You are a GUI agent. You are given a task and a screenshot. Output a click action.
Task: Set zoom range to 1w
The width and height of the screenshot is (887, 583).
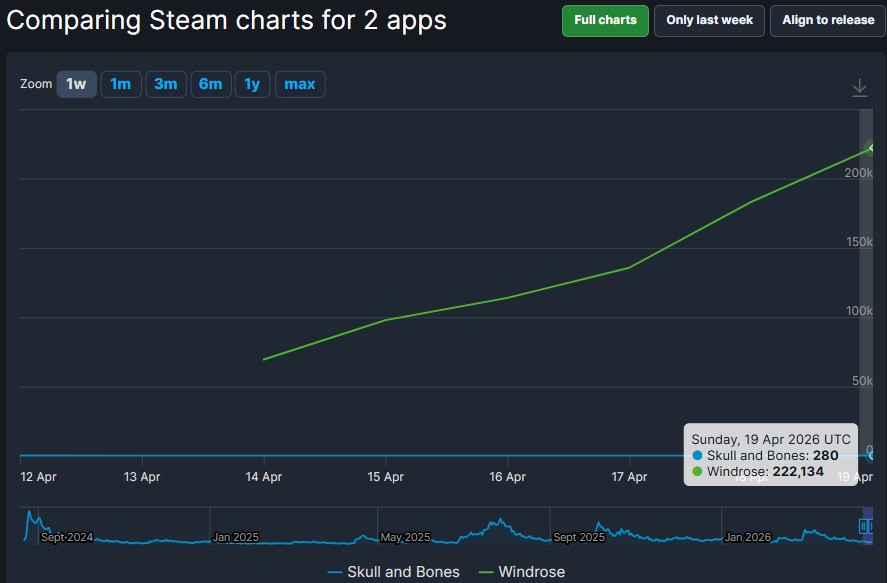[x=76, y=84]
